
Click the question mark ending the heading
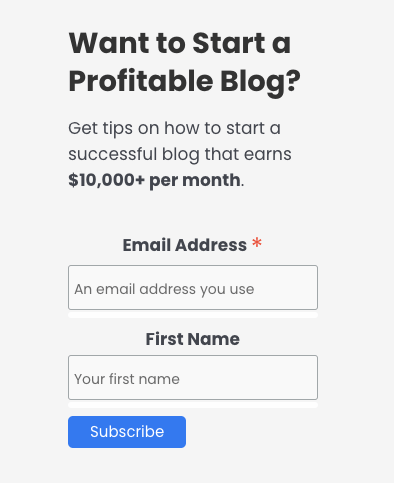point(293,81)
